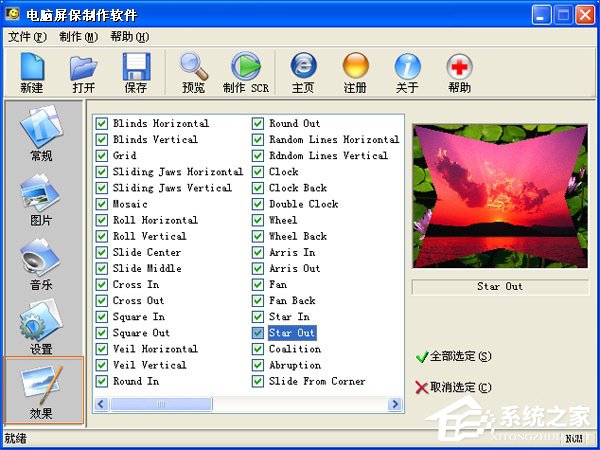Open 主页 homepage icon
The image size is (600, 450).
[303, 71]
